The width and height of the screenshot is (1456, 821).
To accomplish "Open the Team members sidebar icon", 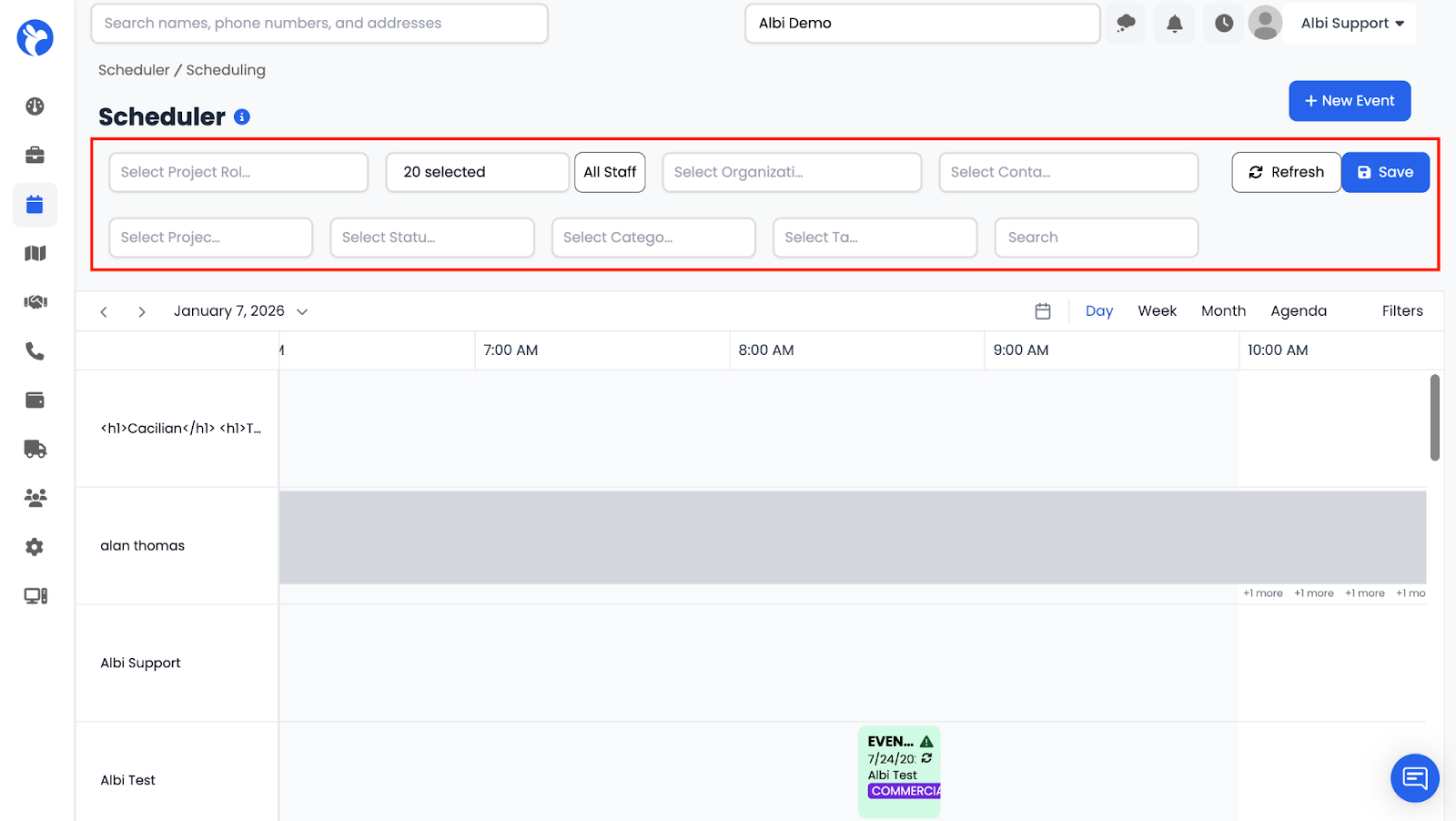I will tap(35, 497).
